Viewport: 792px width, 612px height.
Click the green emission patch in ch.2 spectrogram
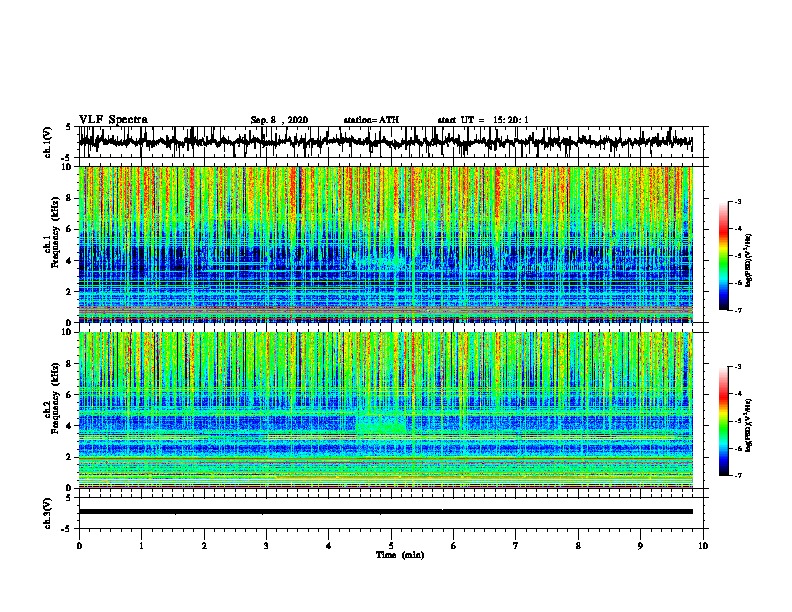381,423
